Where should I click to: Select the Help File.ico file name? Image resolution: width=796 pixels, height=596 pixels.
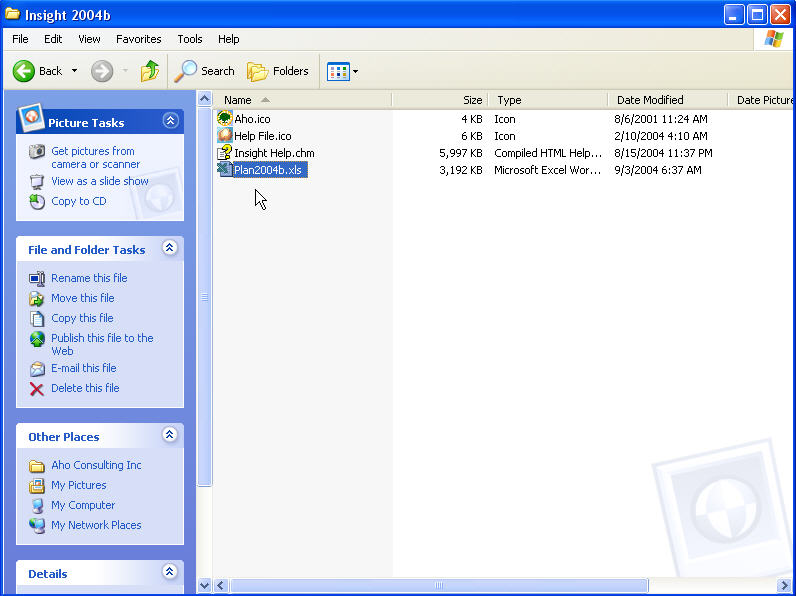click(x=263, y=136)
